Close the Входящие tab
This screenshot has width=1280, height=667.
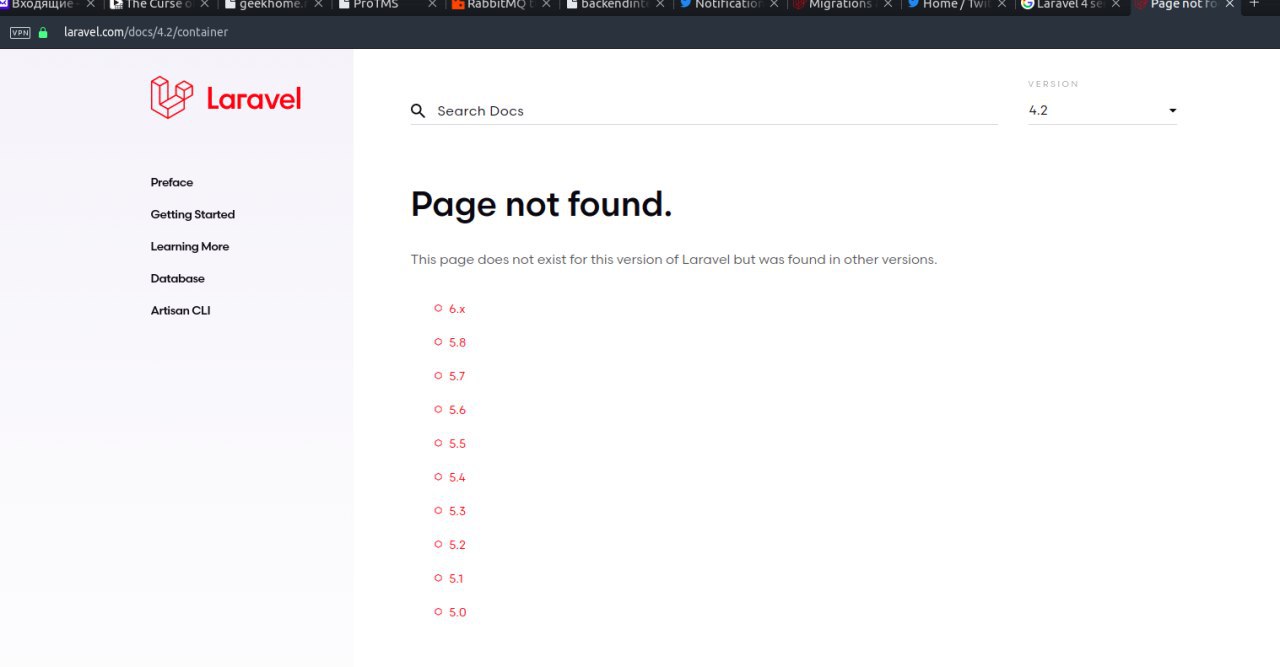(91, 4)
